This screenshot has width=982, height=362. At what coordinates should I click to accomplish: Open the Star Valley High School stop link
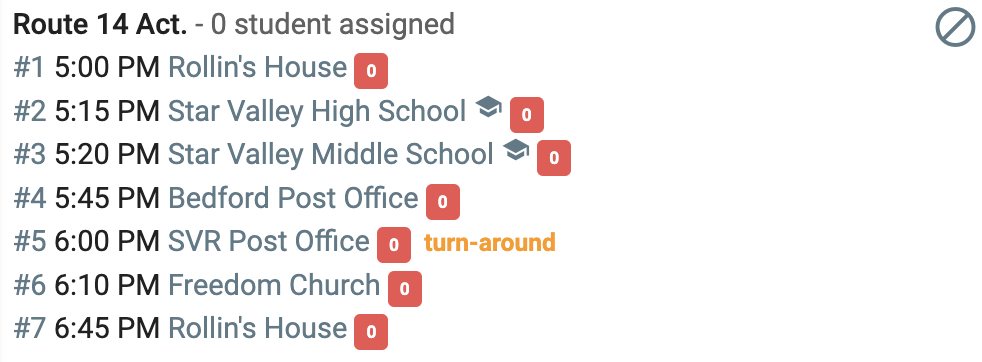pyautogui.click(x=317, y=111)
